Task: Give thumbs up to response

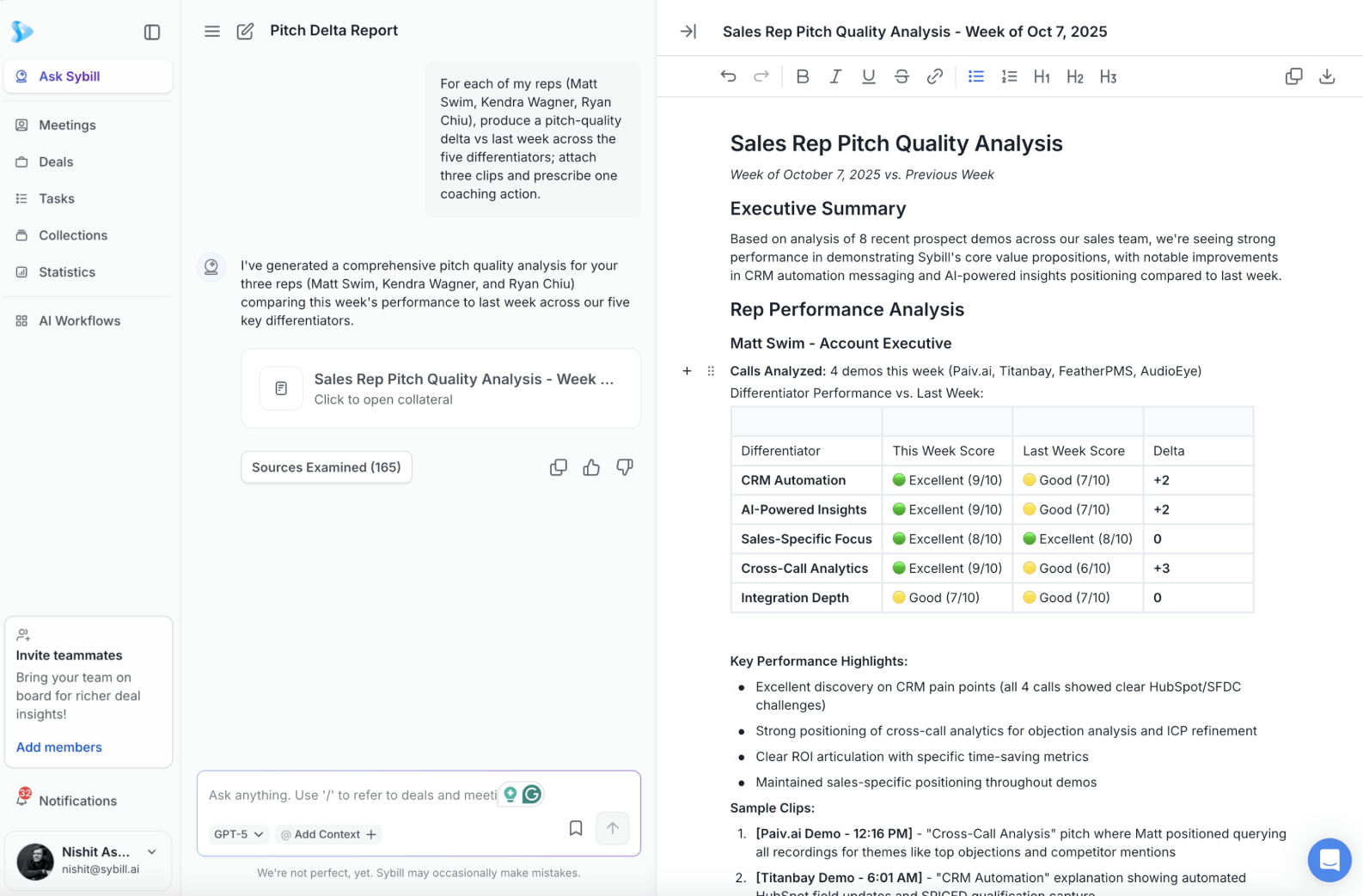Action: (x=591, y=467)
